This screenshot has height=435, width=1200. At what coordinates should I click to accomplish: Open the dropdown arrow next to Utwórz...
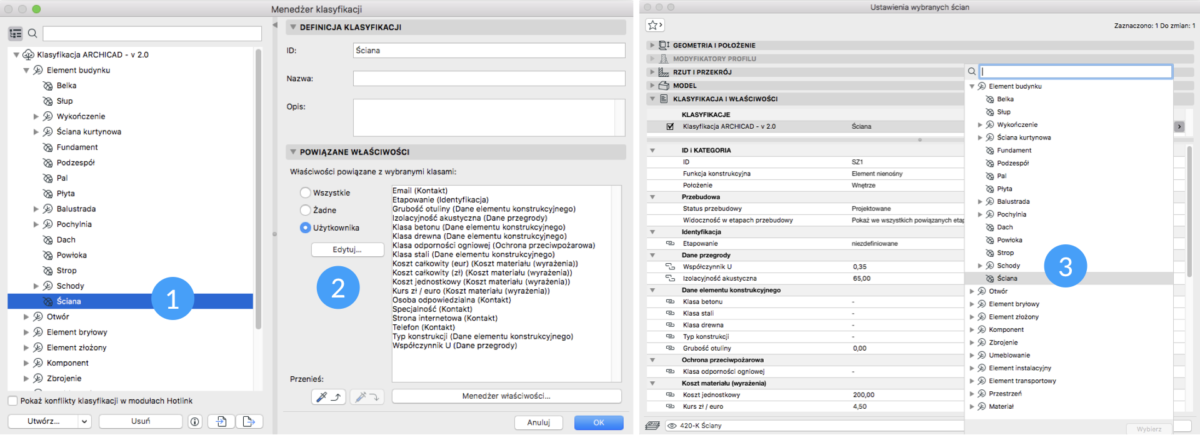[x=84, y=422]
